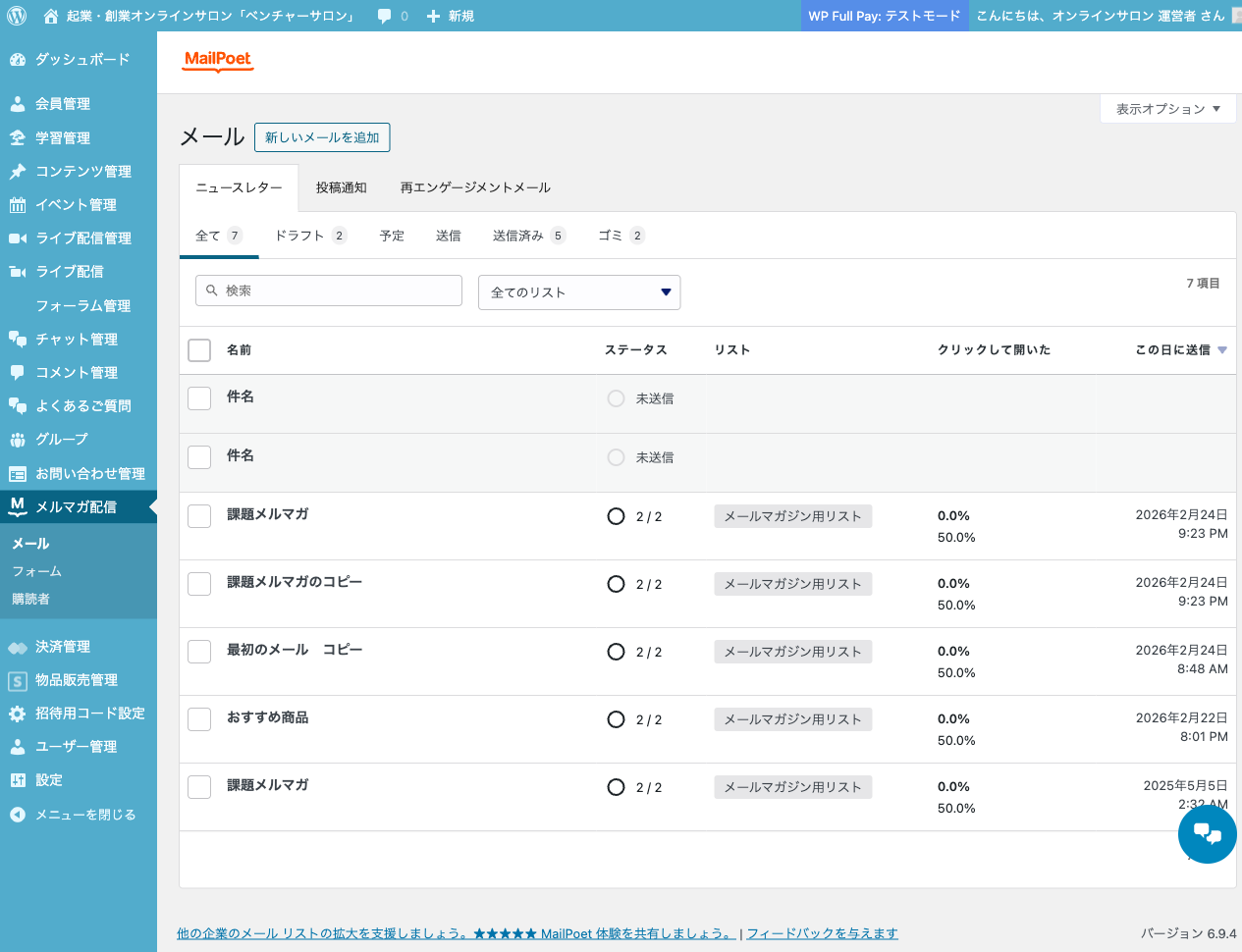
Task: Open the ドラフト filter tab
Action: [309, 236]
